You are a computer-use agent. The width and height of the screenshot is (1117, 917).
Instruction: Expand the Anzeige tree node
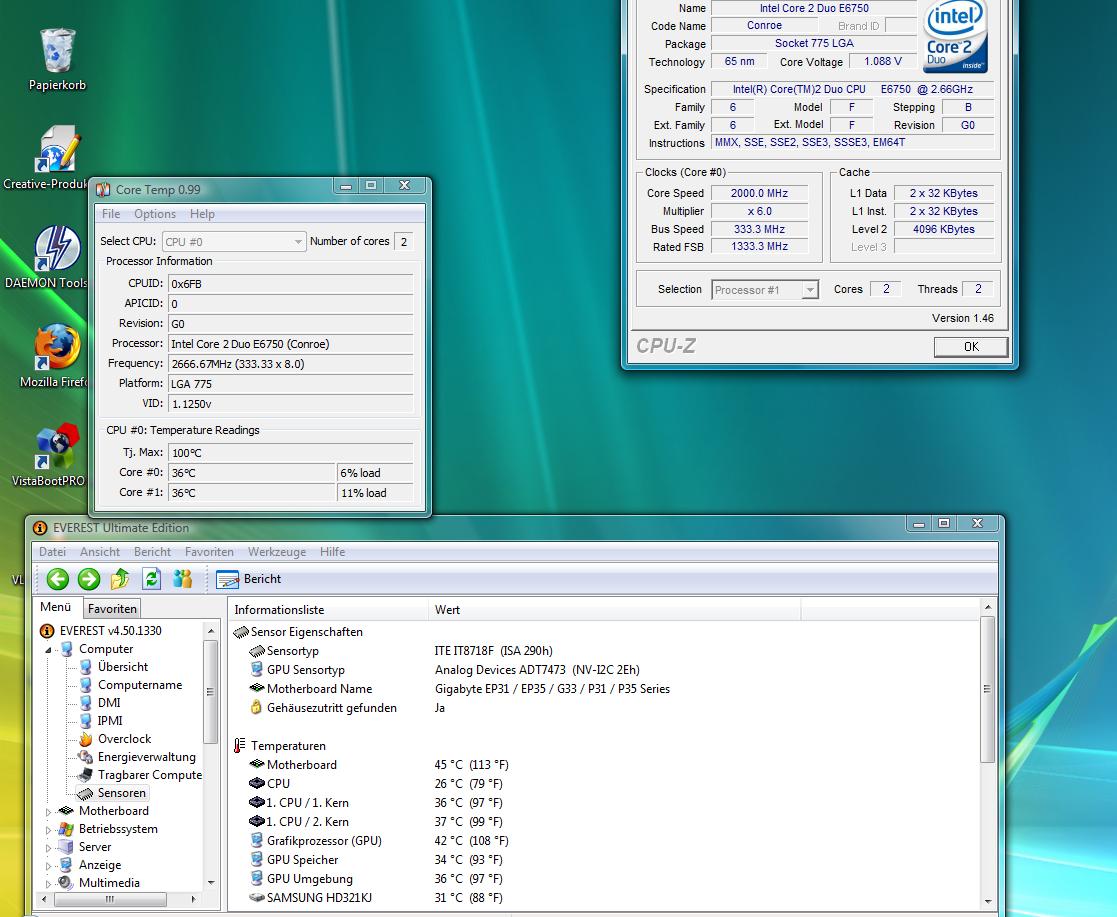(48, 866)
